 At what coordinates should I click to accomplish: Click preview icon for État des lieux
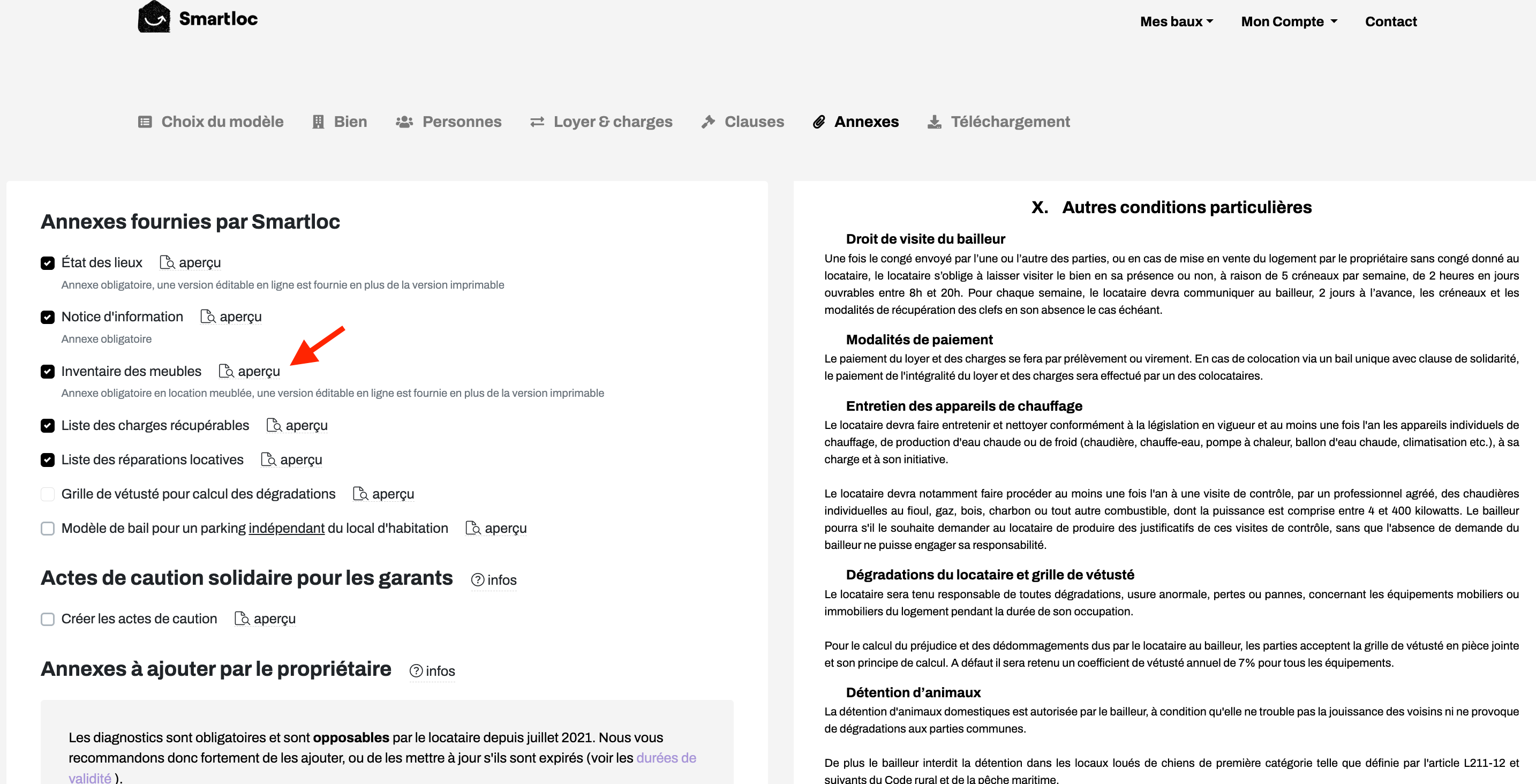168,263
